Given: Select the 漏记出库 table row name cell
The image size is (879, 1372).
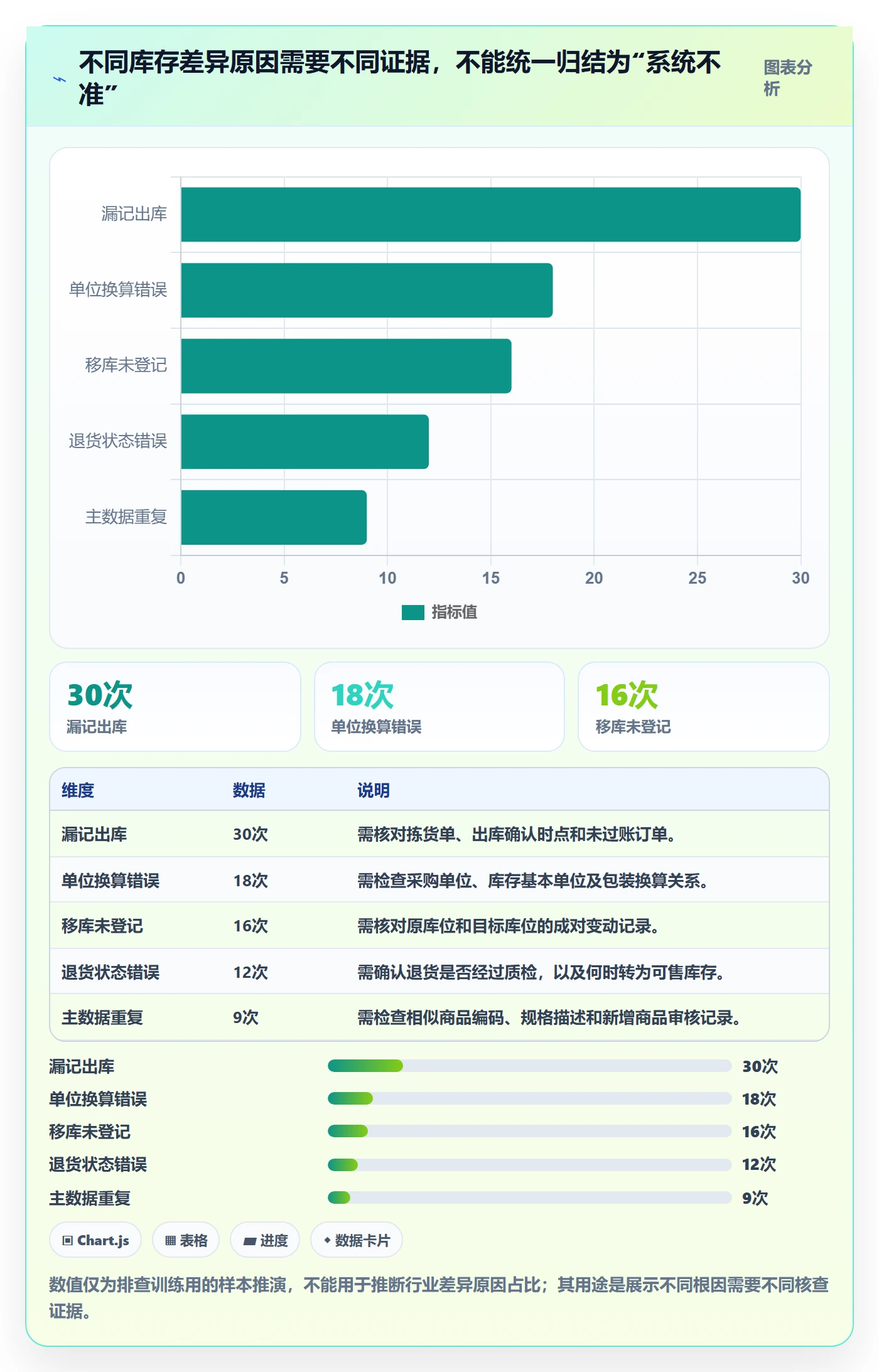Looking at the screenshot, I should click(x=94, y=834).
